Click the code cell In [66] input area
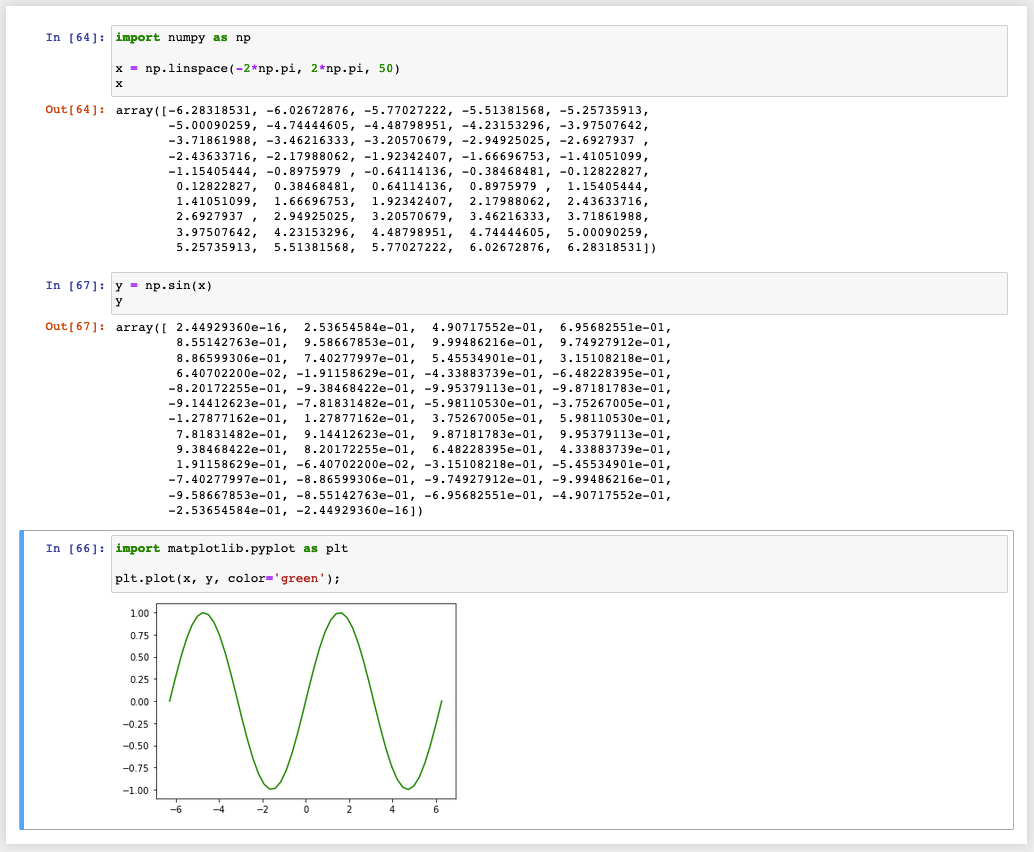Screen dimensions: 1034x852 (559, 564)
